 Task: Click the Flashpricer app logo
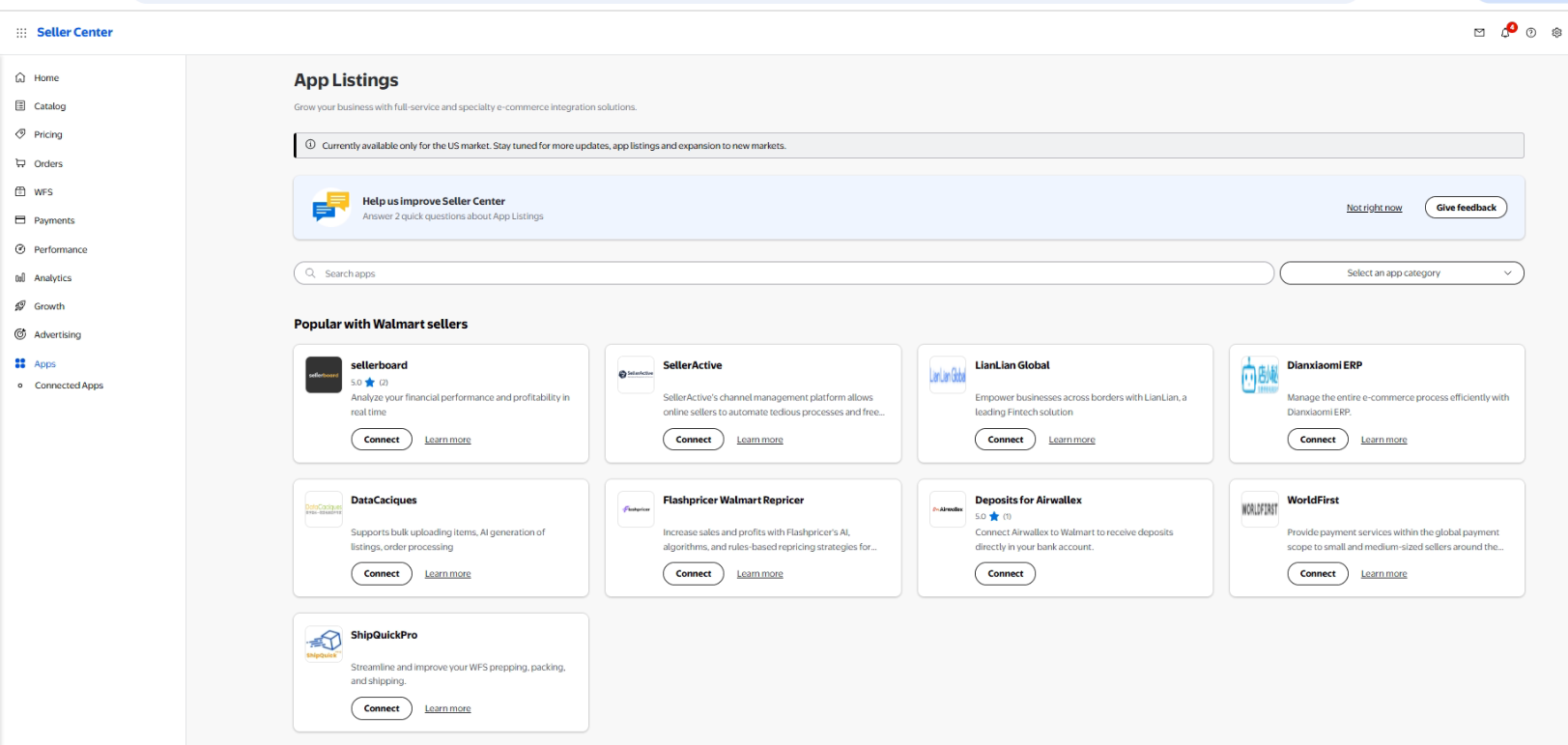tap(636, 509)
